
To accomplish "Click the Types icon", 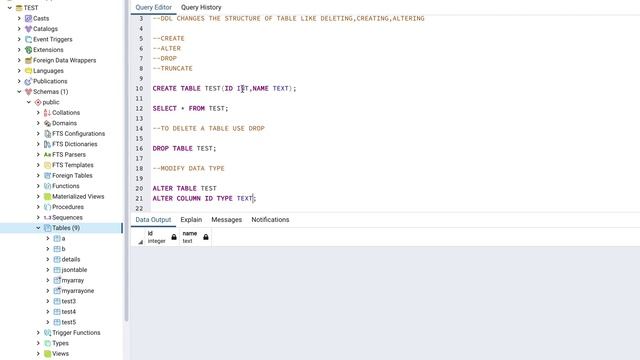I will click(x=47, y=343).
